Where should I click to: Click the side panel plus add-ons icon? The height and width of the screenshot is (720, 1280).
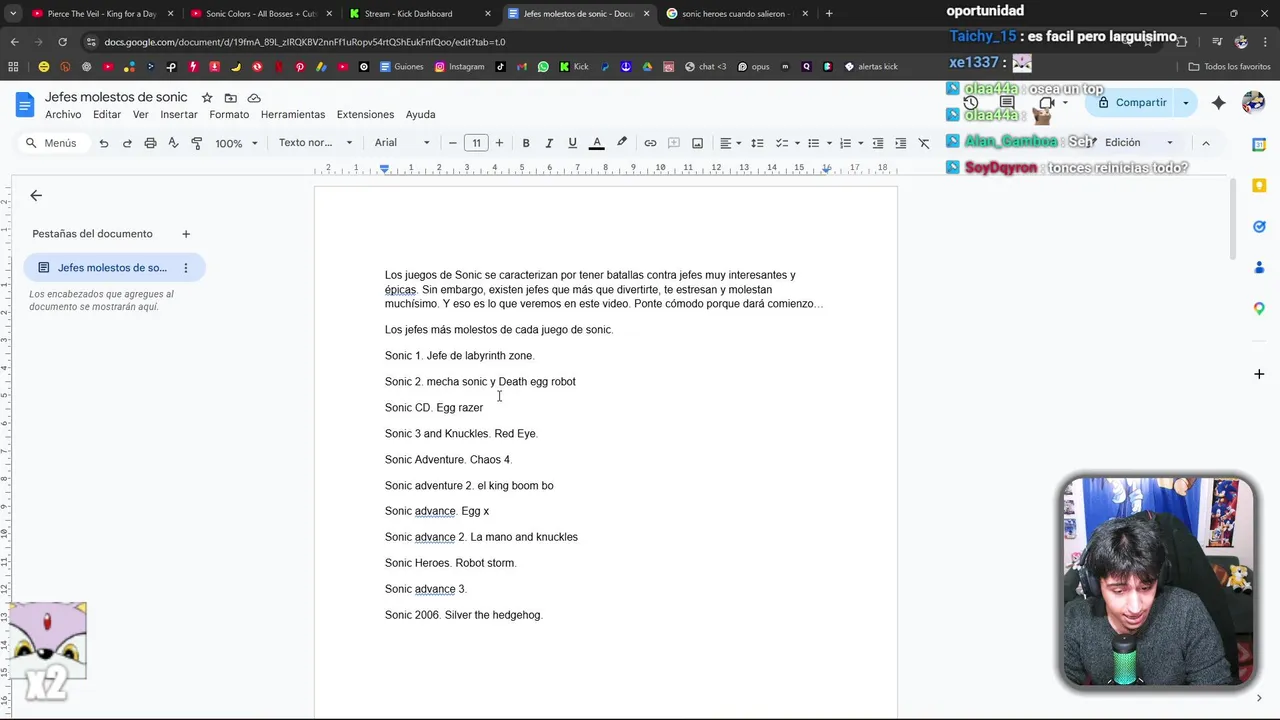1259,374
